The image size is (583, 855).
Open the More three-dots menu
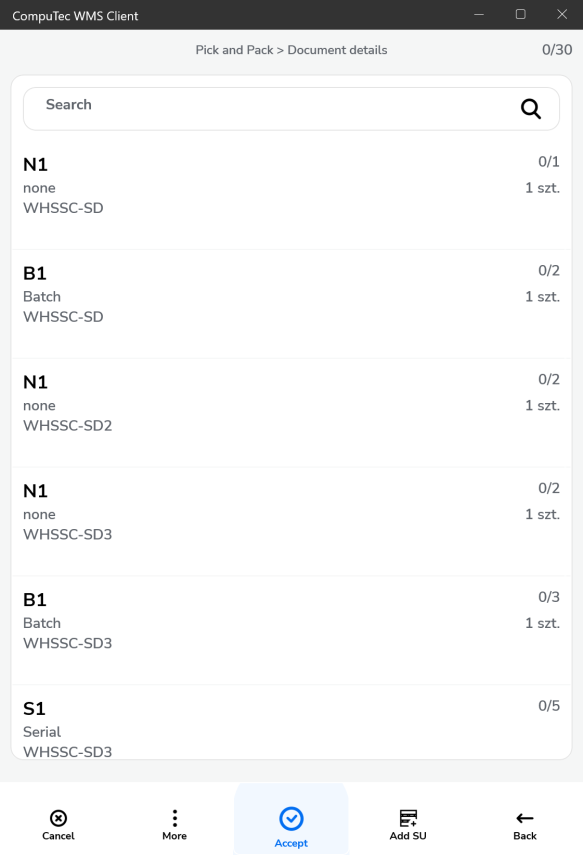[x=175, y=818]
